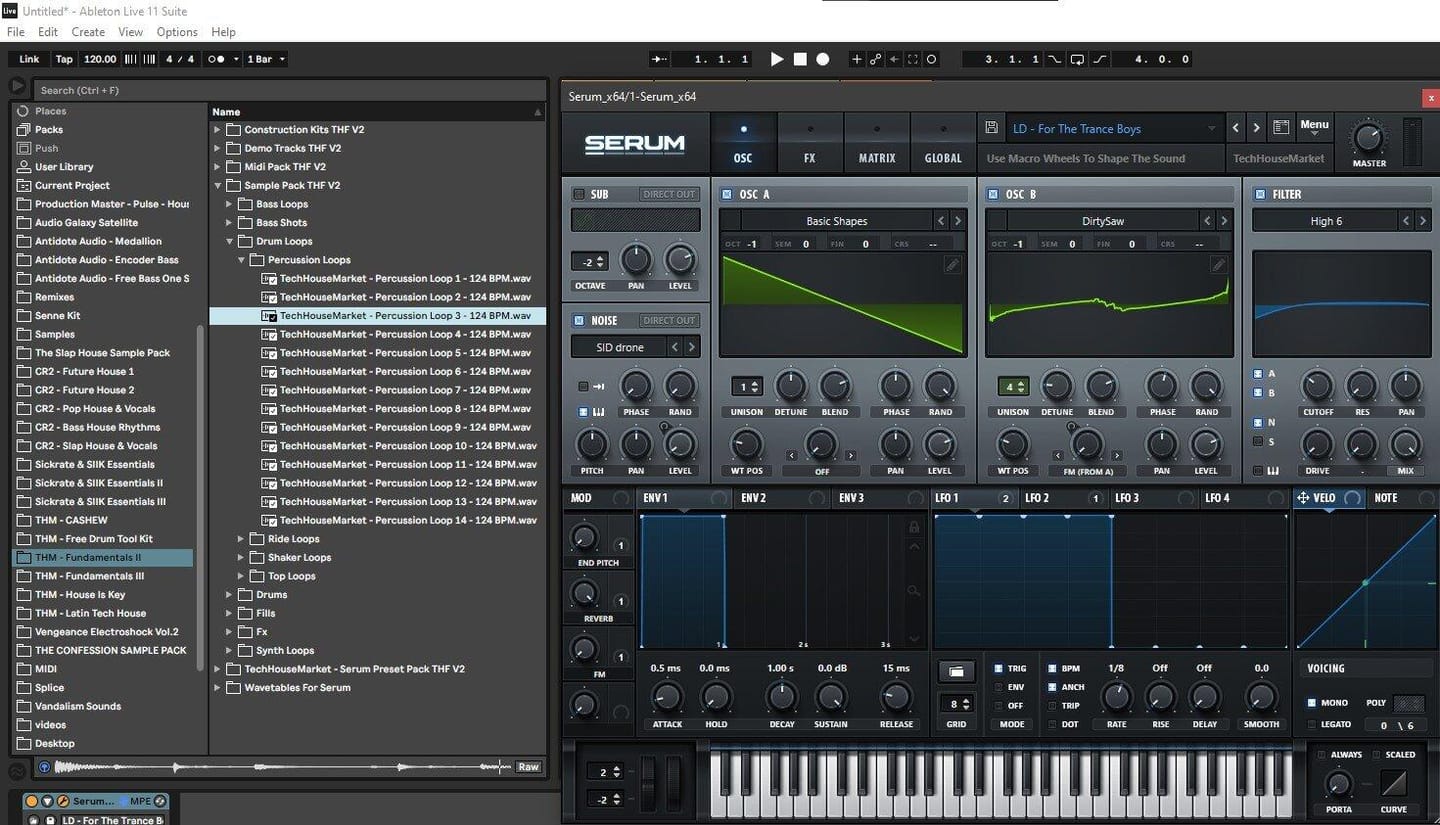Click browser show/hide triangle icon
This screenshot has height=825, width=1440.
tap(19, 86)
